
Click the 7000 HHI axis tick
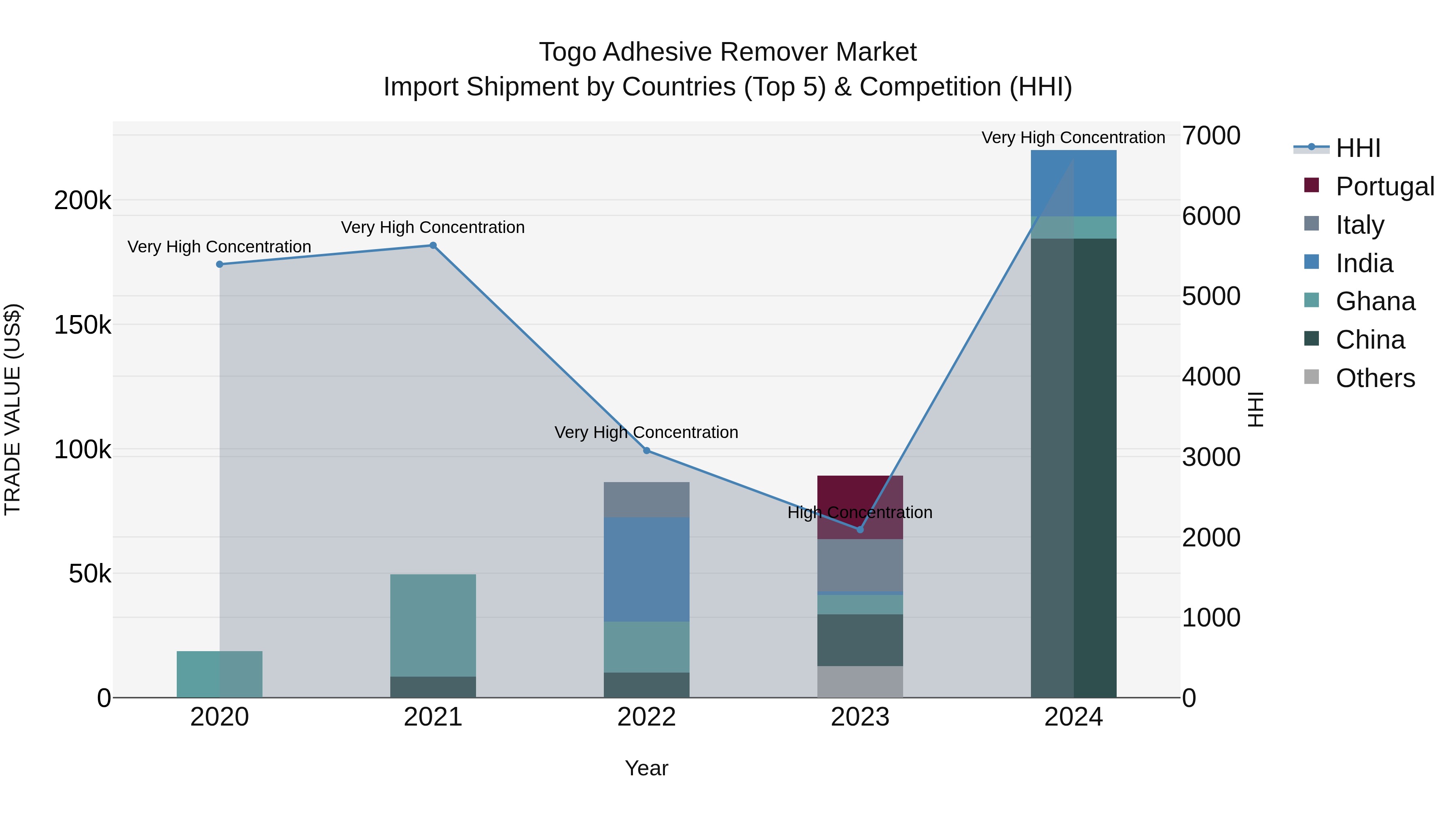(x=1211, y=135)
